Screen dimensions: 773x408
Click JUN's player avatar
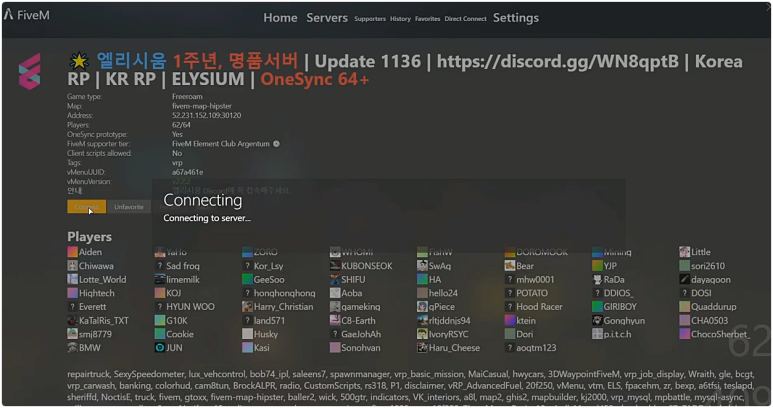click(160, 348)
